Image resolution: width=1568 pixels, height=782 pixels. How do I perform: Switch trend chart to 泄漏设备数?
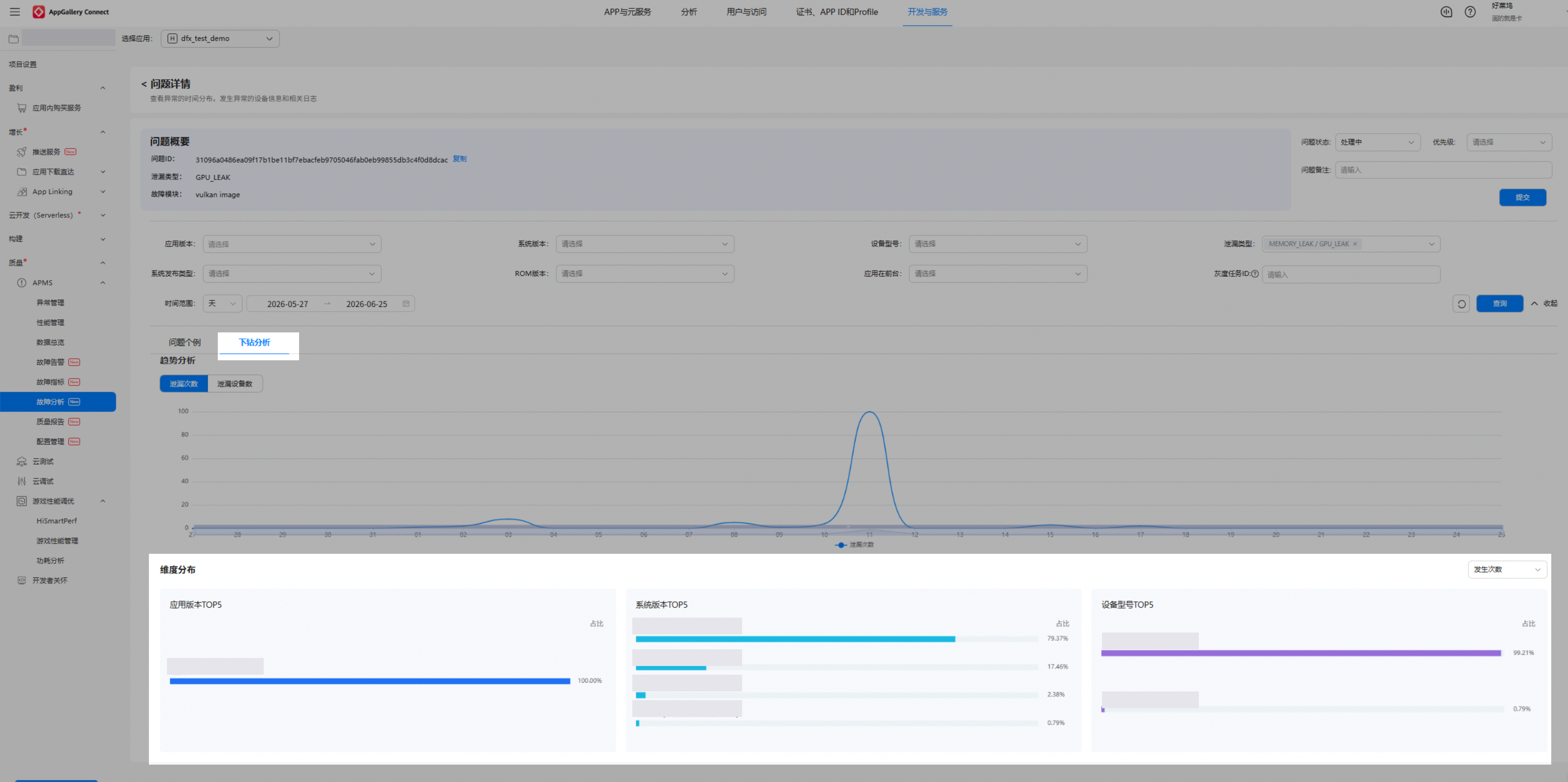[x=235, y=384]
